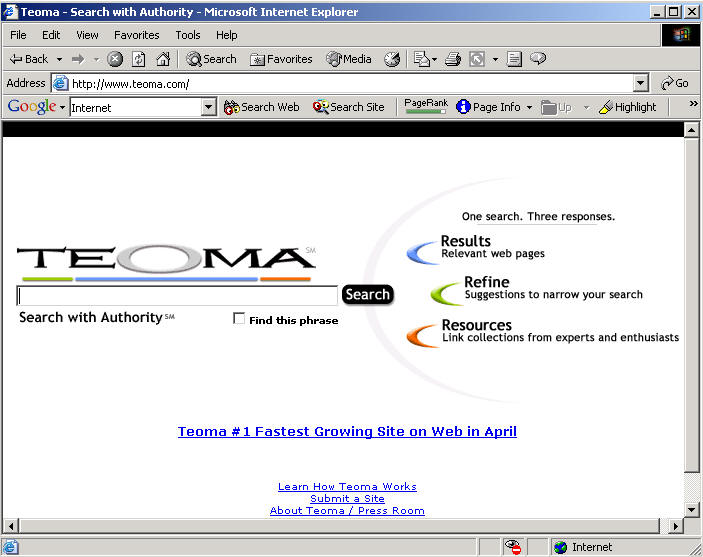Click the Print icon in toolbar
Screen dimensions: 703x557
[452, 59]
